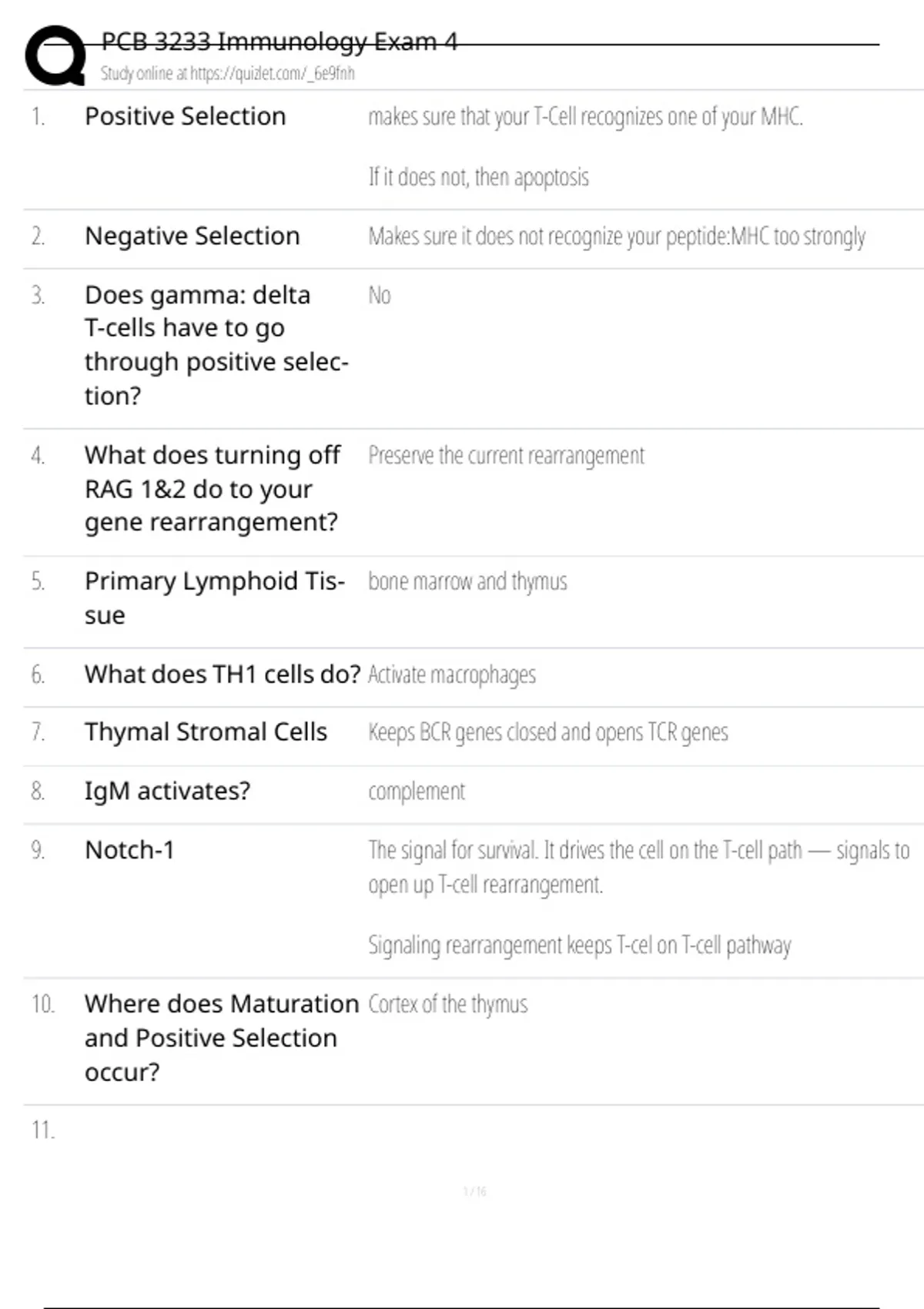Viewport: 924px width, 1309px height.
Task: Click the Negative Selection term
Action: (192, 236)
